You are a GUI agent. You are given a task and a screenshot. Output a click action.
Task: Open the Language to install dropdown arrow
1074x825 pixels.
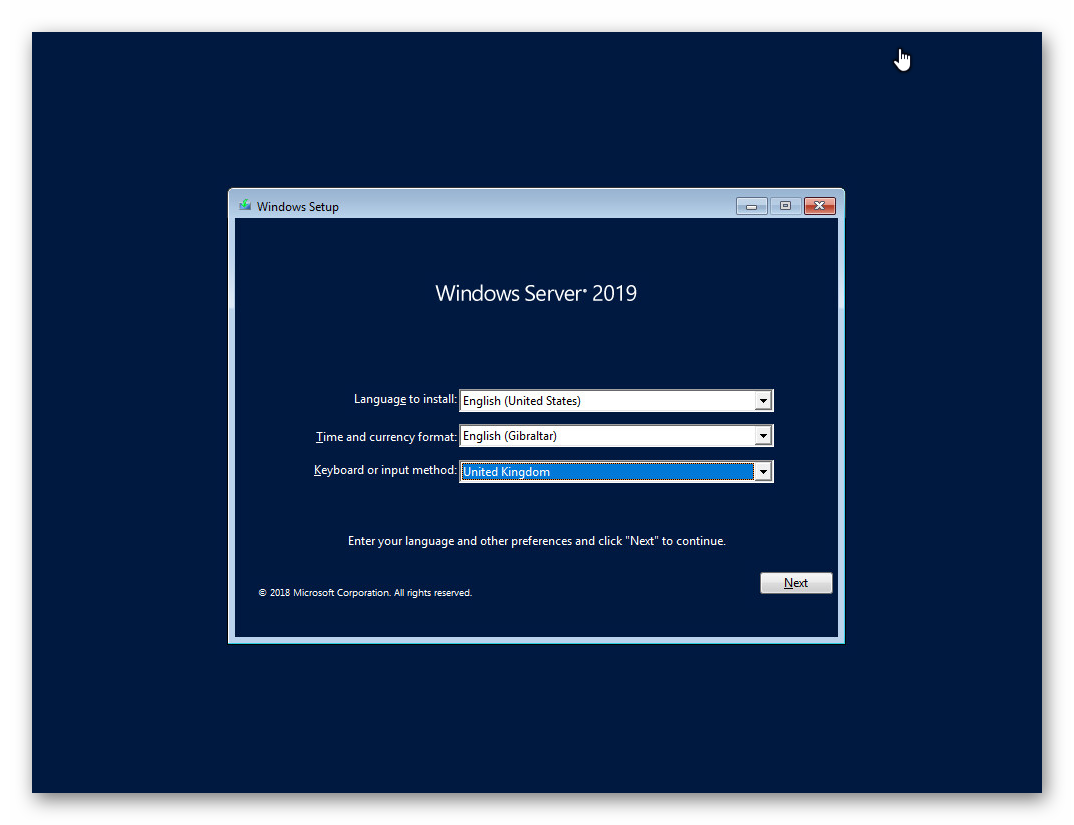(x=763, y=401)
